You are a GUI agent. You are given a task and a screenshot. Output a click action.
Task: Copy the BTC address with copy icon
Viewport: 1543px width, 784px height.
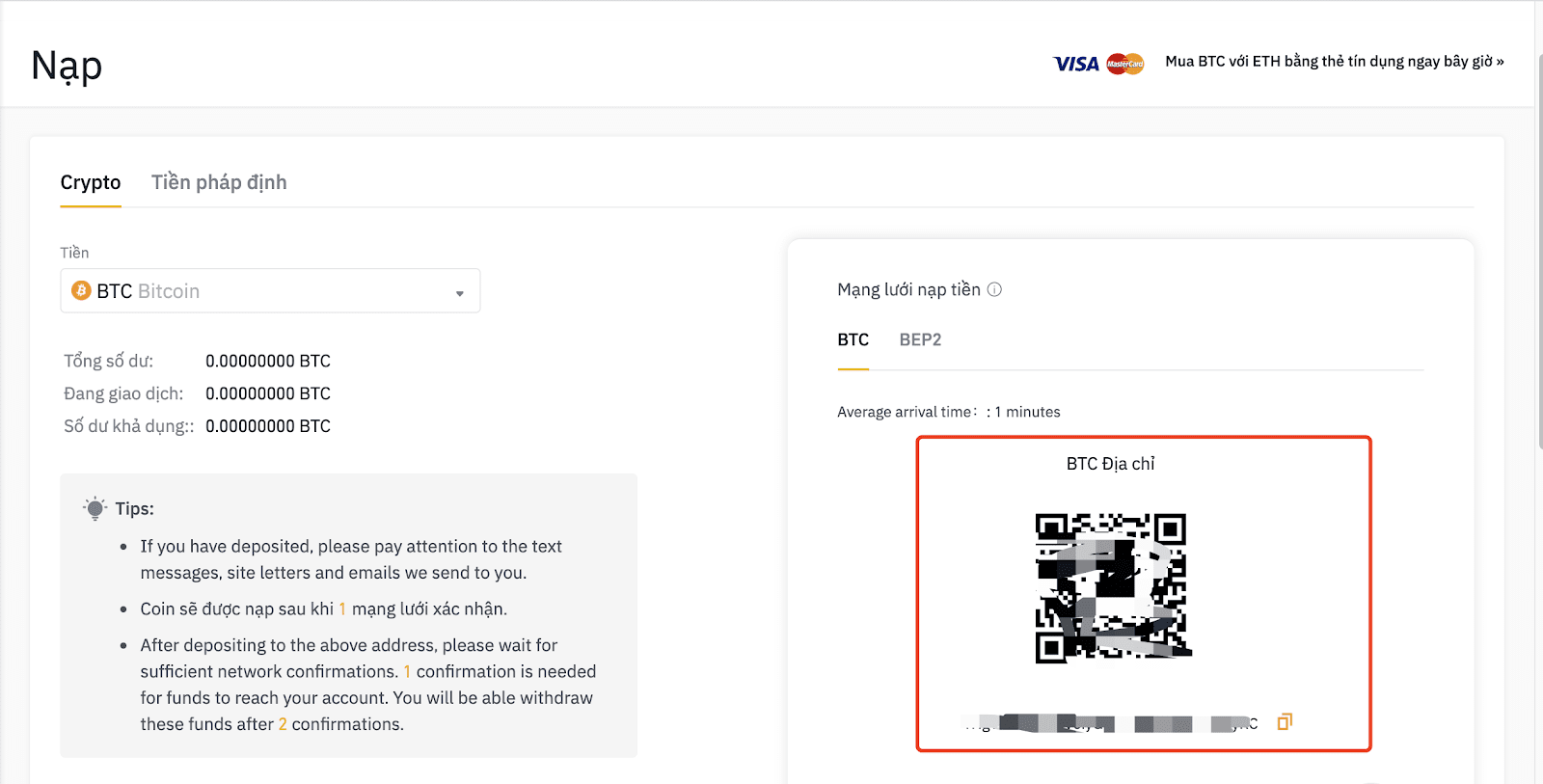pyautogui.click(x=1285, y=721)
